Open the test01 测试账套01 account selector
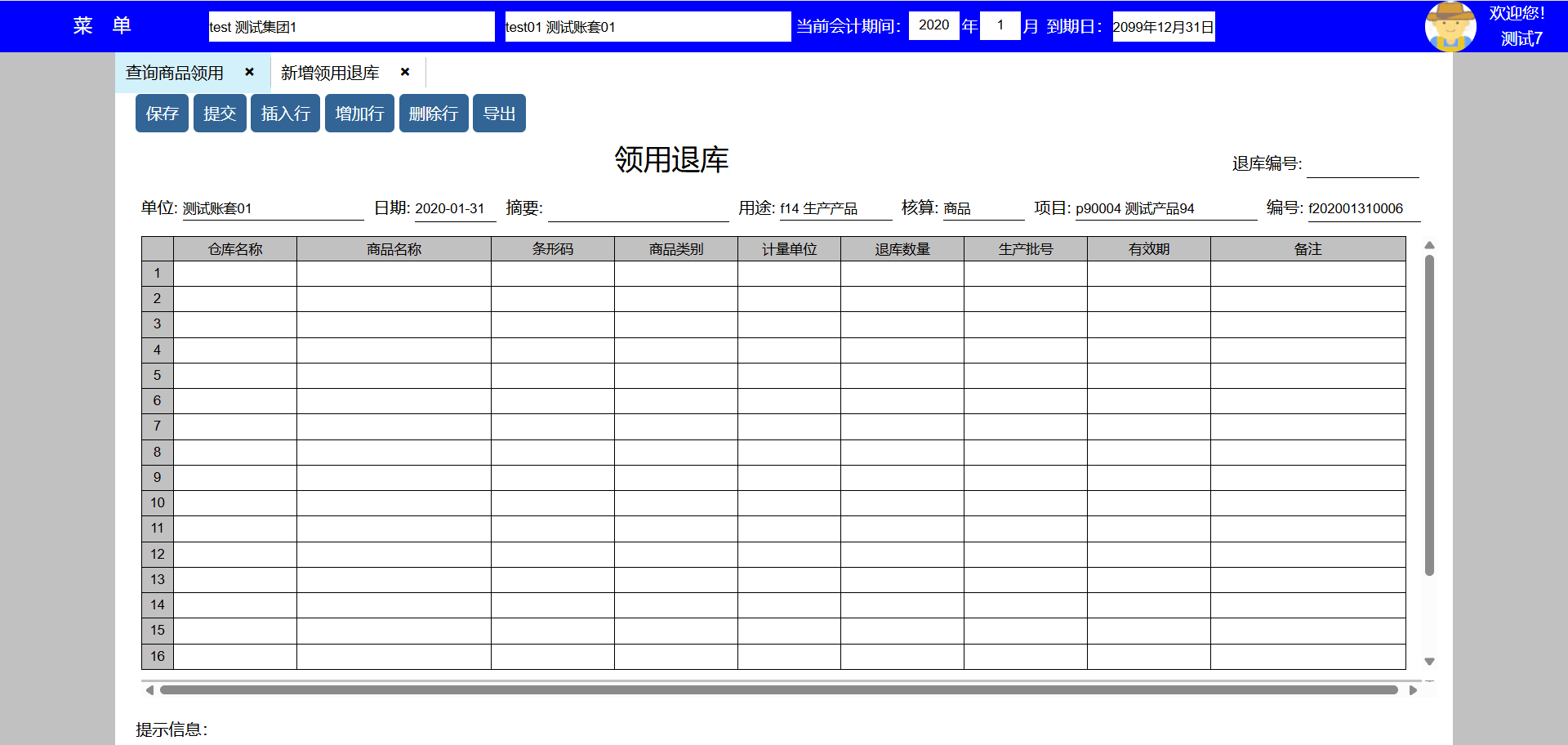This screenshot has width=1568, height=745. [x=647, y=27]
